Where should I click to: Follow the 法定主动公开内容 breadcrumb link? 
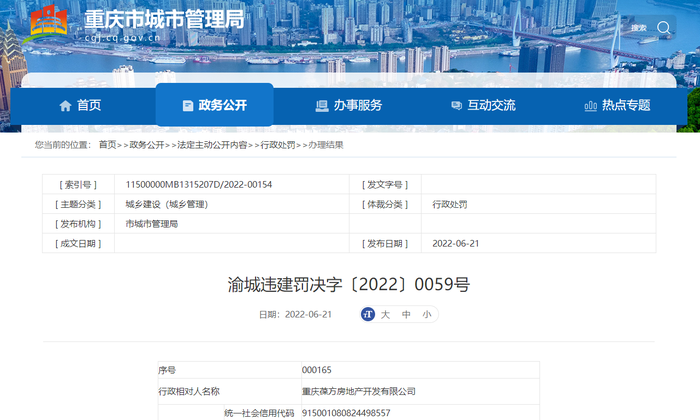point(212,145)
